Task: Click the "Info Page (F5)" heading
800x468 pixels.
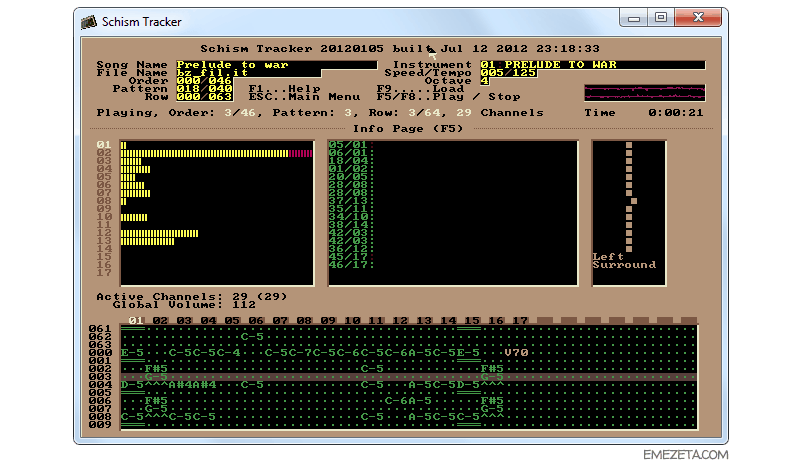Action: tap(408, 129)
